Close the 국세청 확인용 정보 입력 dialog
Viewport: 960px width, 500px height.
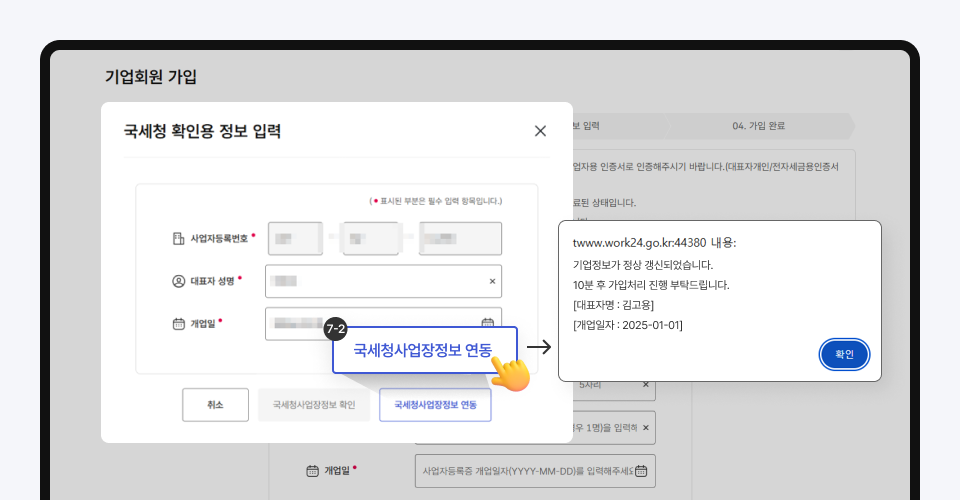tap(540, 131)
